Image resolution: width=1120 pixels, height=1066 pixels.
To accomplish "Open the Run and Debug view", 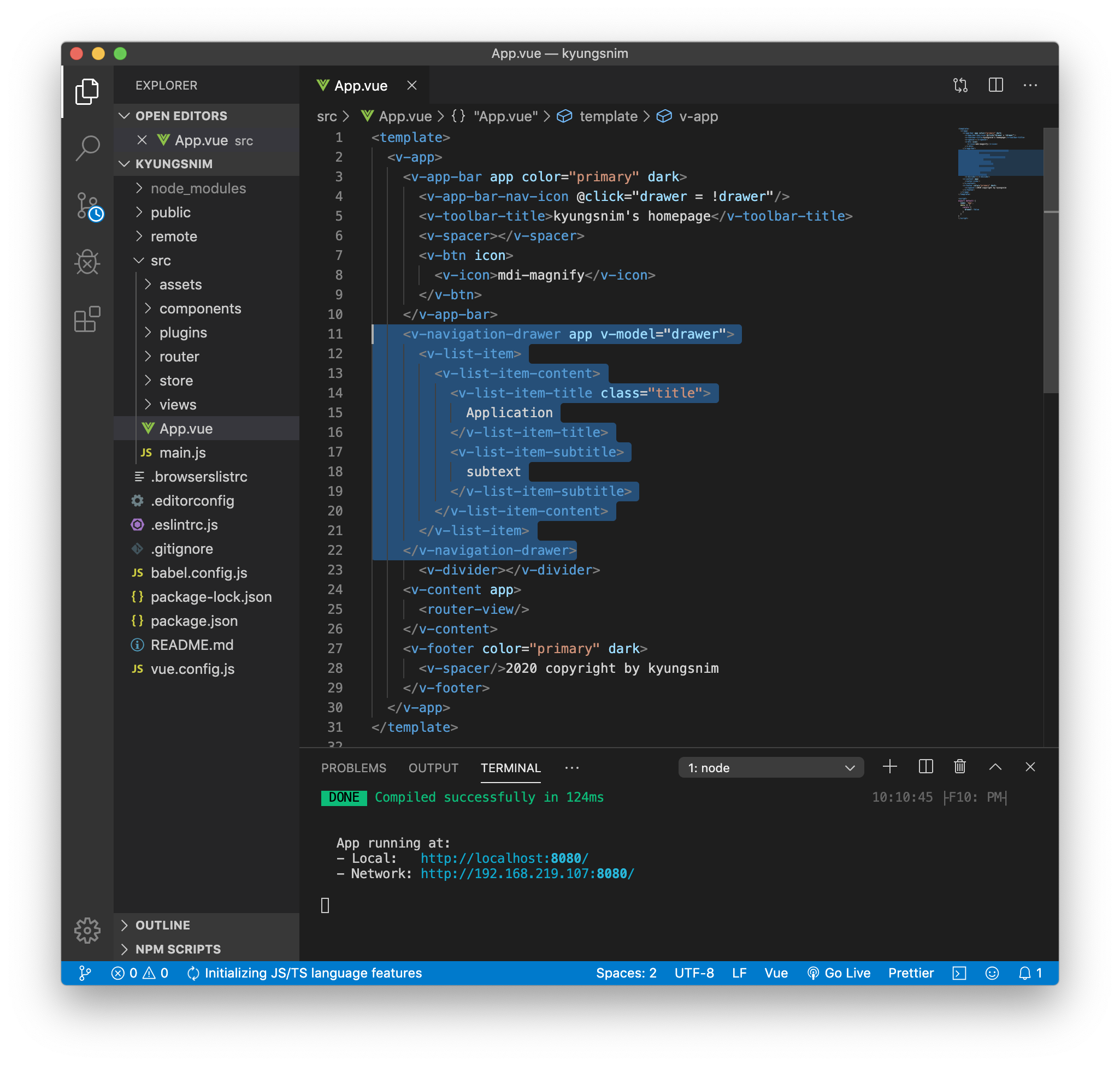I will pyautogui.click(x=87, y=262).
